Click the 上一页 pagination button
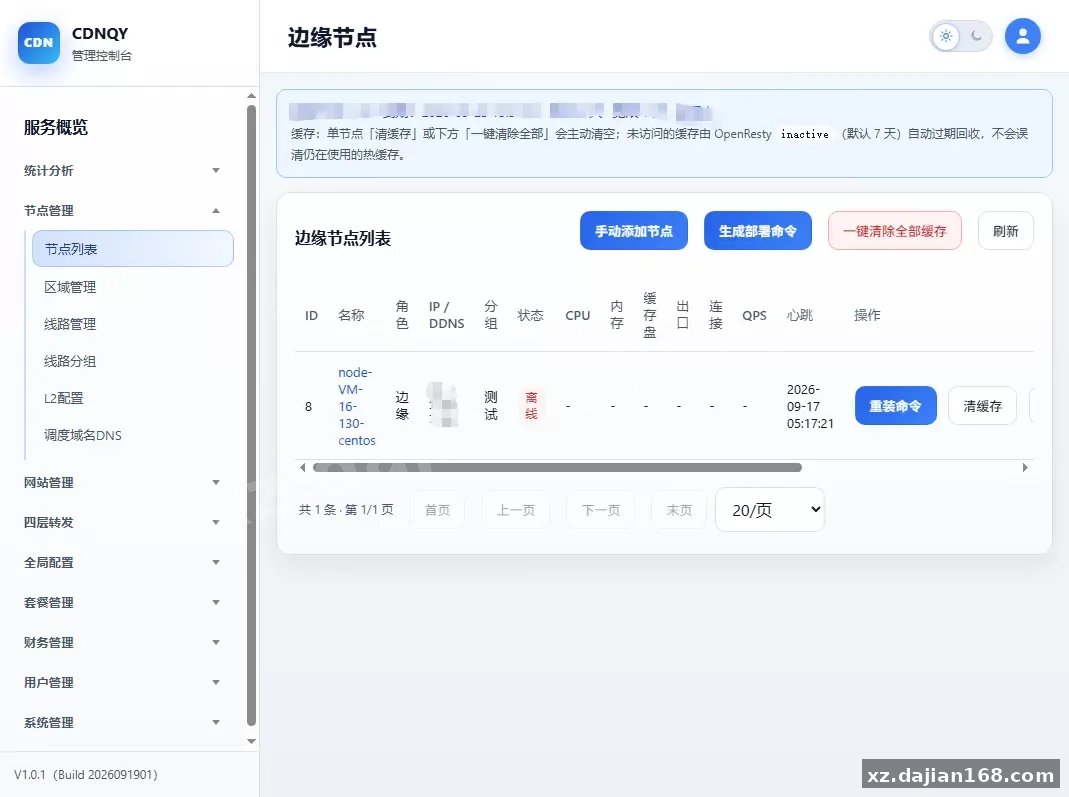 tap(515, 510)
